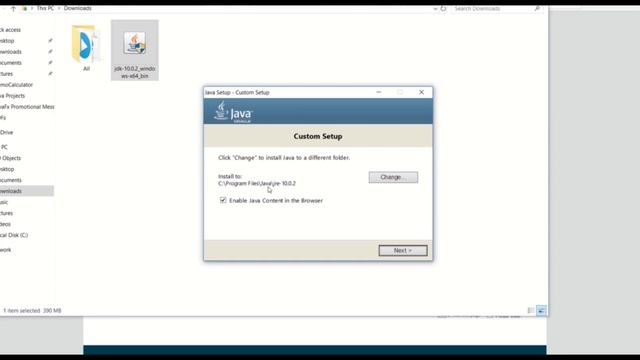Viewport: 640px width, 360px height.
Task: Click the search magnifier icon in Explorer
Action: (x=538, y=8)
